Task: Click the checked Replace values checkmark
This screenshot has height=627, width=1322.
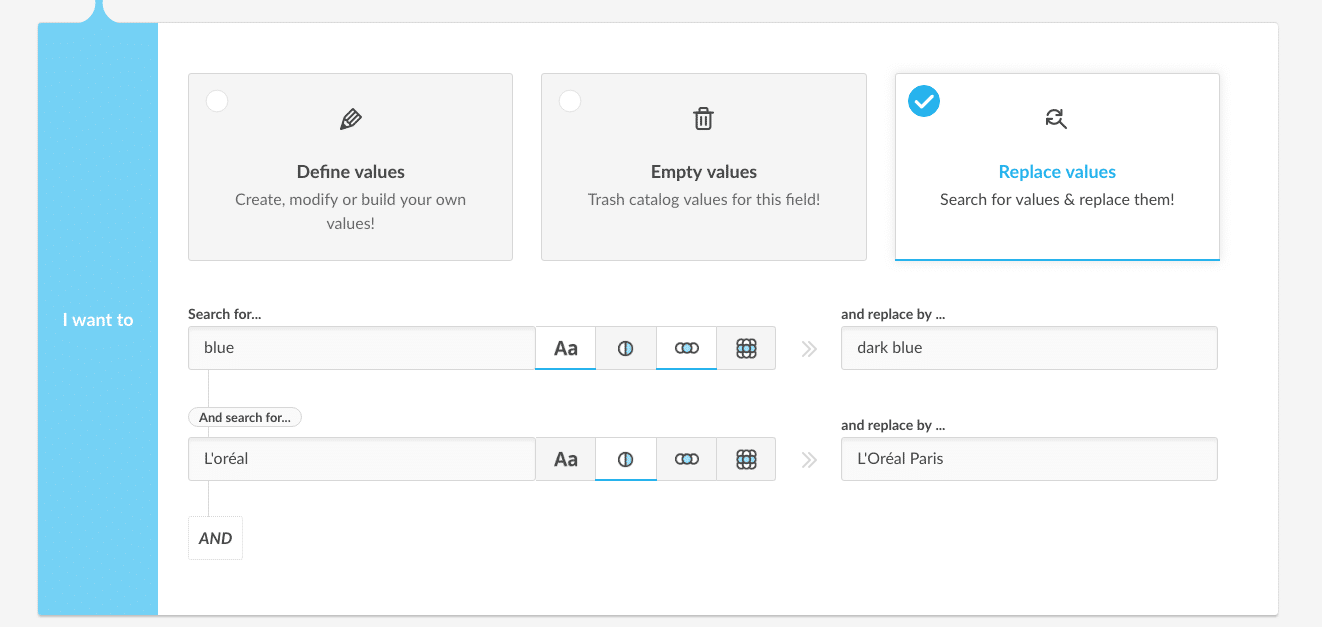Action: coord(924,101)
